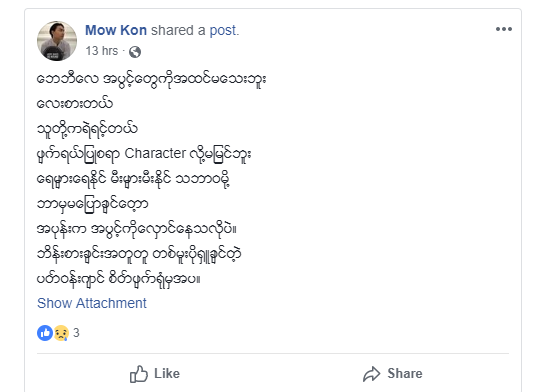Open Mow Kon's profile picture
The width and height of the screenshot is (534, 392).
pyautogui.click(x=57, y=41)
